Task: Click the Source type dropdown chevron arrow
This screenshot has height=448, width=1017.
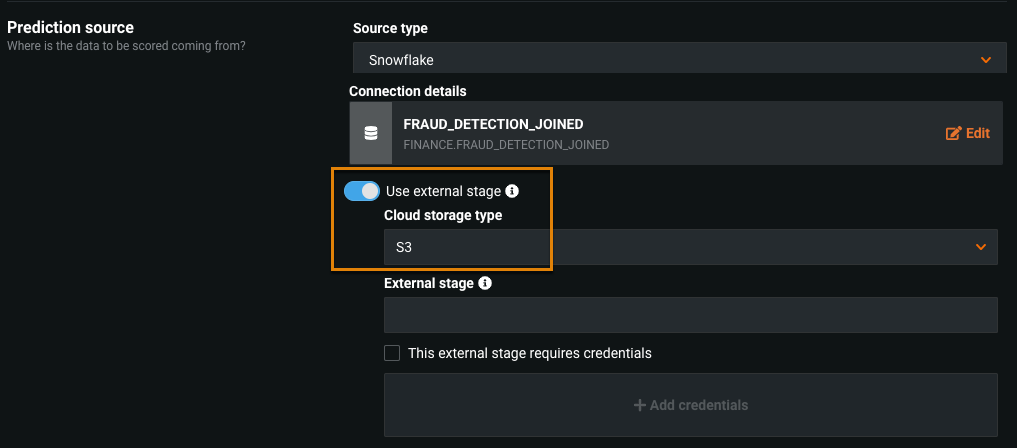Action: pyautogui.click(x=986, y=60)
